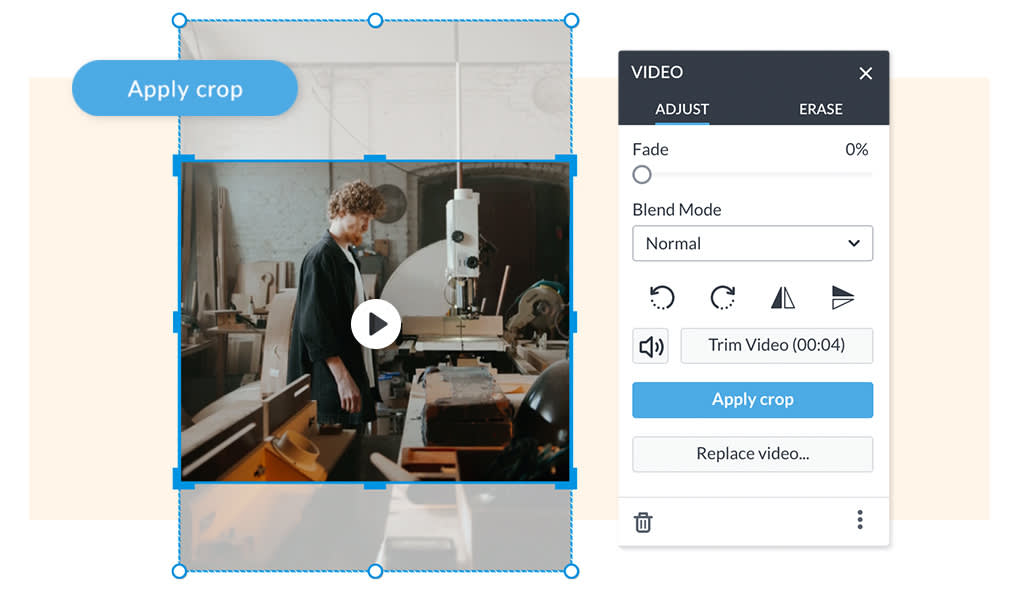Click the top-right round selection handle
The height and width of the screenshot is (593, 1021).
571,20
